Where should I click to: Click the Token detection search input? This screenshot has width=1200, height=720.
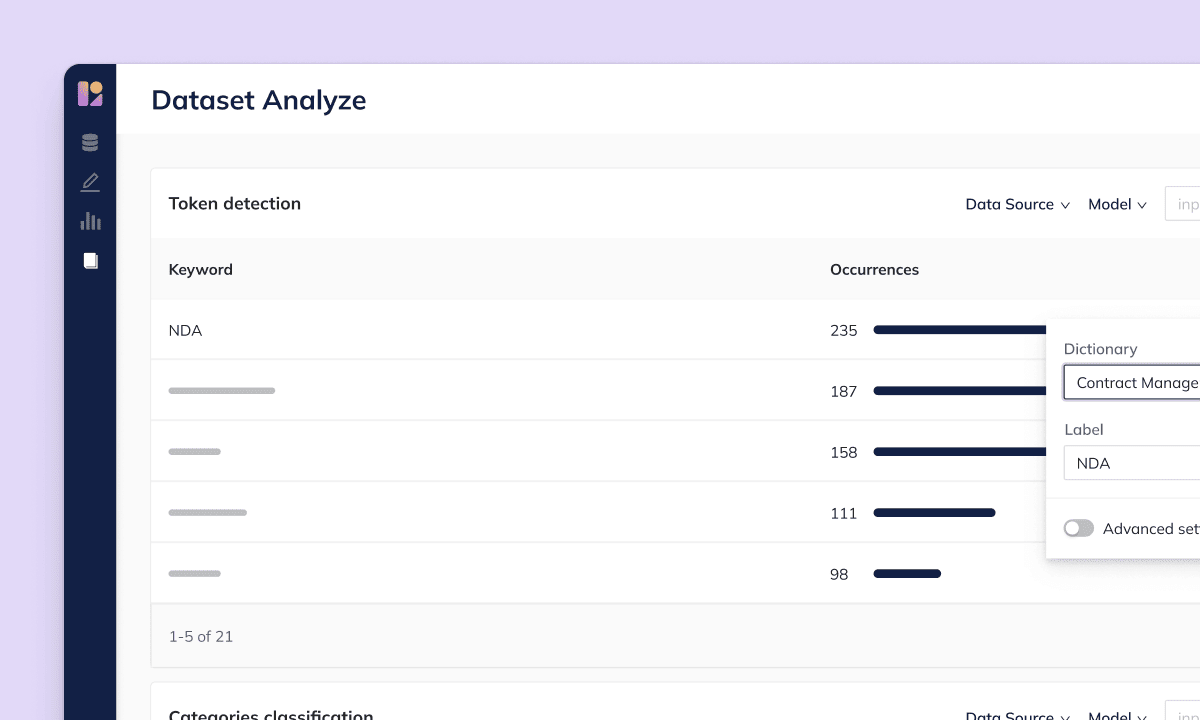click(1183, 204)
